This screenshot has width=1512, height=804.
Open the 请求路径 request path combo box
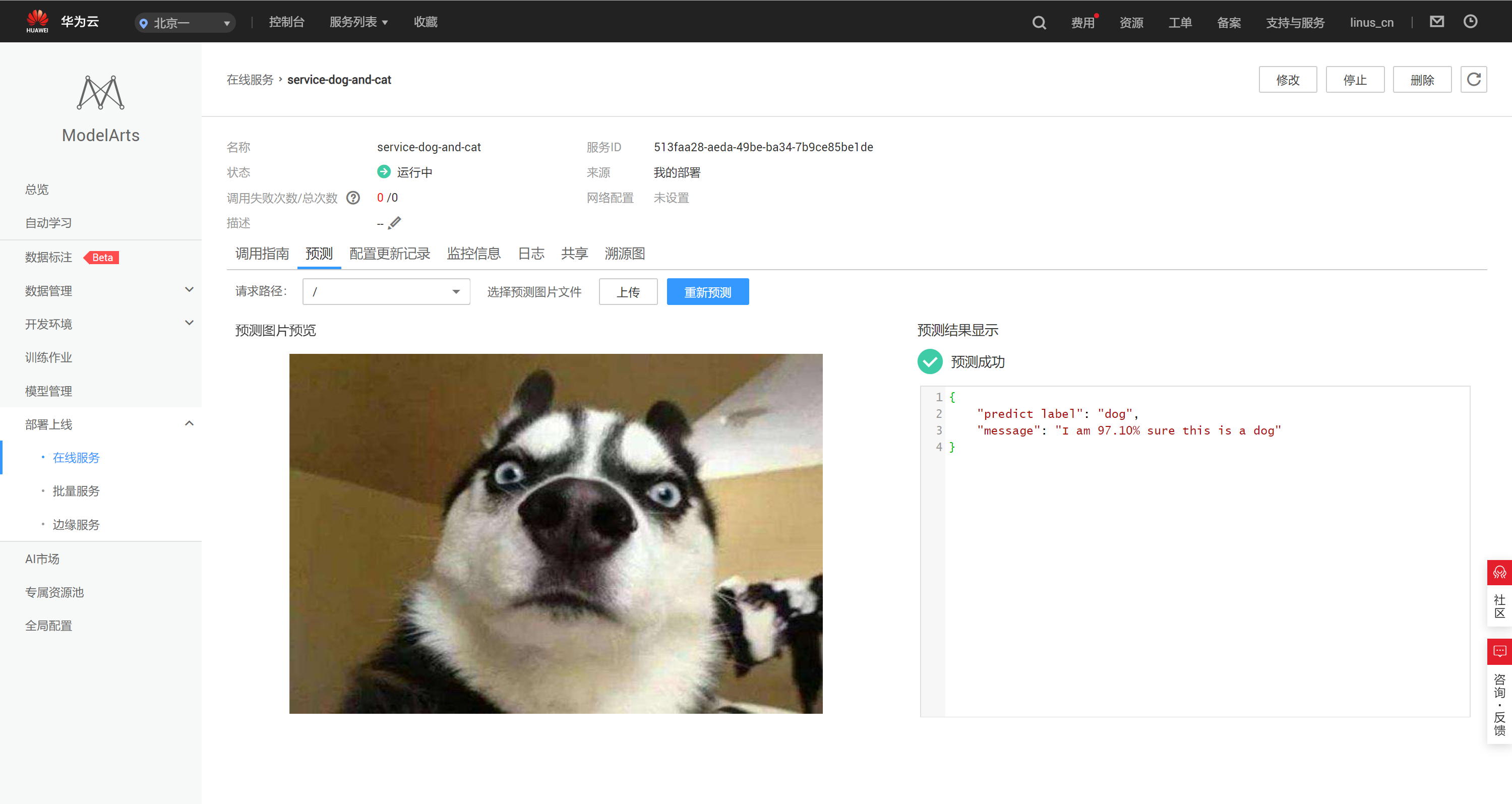[x=386, y=292]
